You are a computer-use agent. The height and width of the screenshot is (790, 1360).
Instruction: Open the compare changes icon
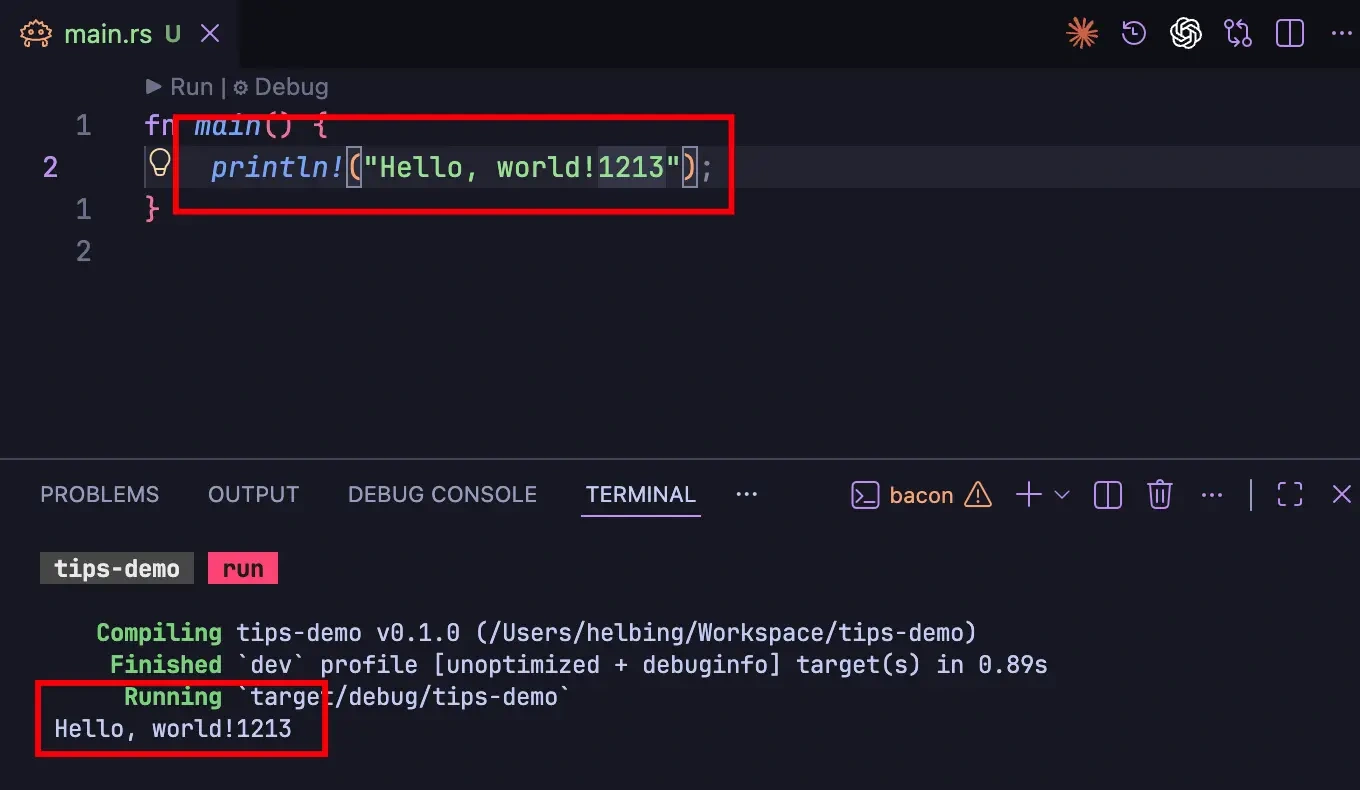1238,34
